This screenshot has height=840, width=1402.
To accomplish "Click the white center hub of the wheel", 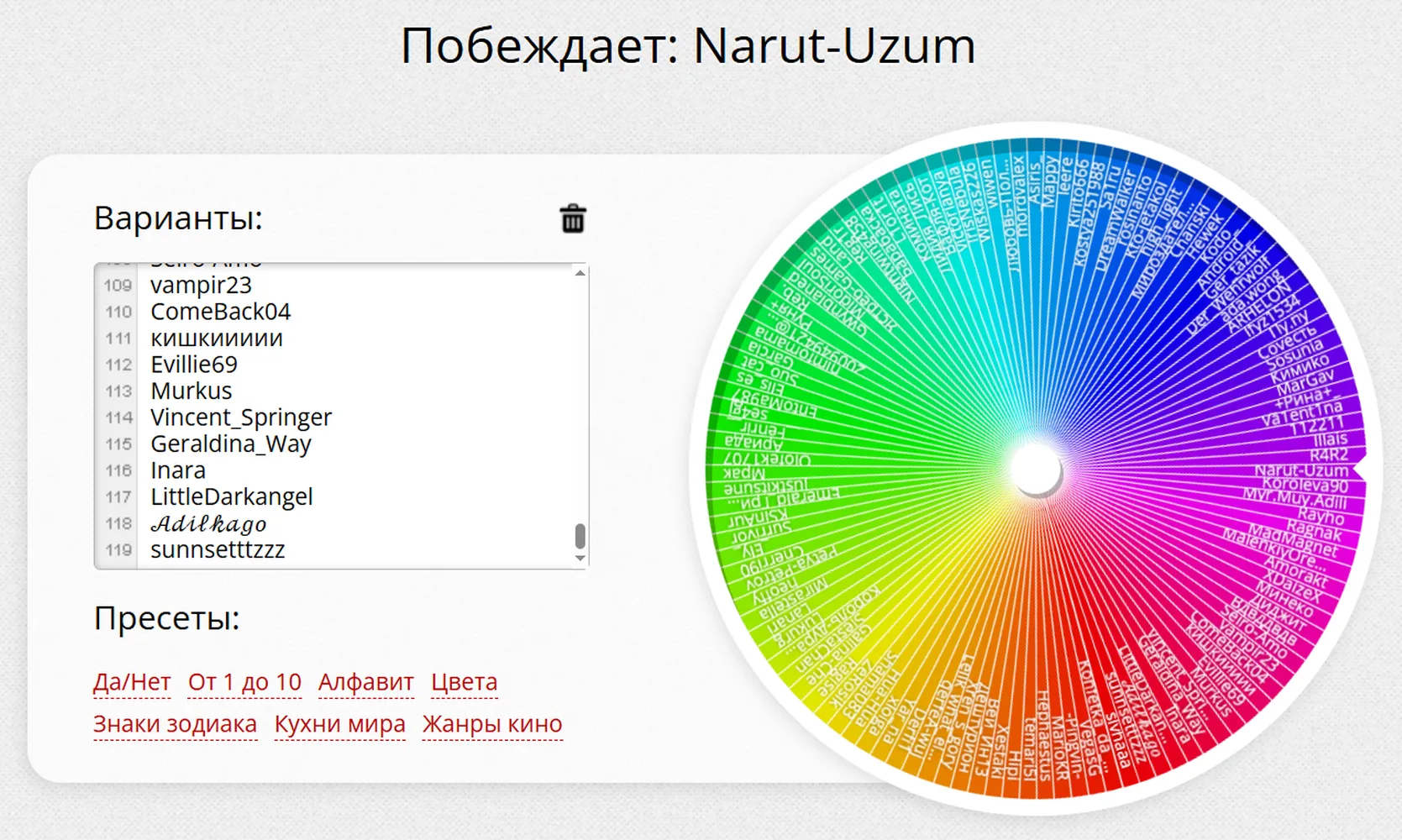I will point(1036,469).
